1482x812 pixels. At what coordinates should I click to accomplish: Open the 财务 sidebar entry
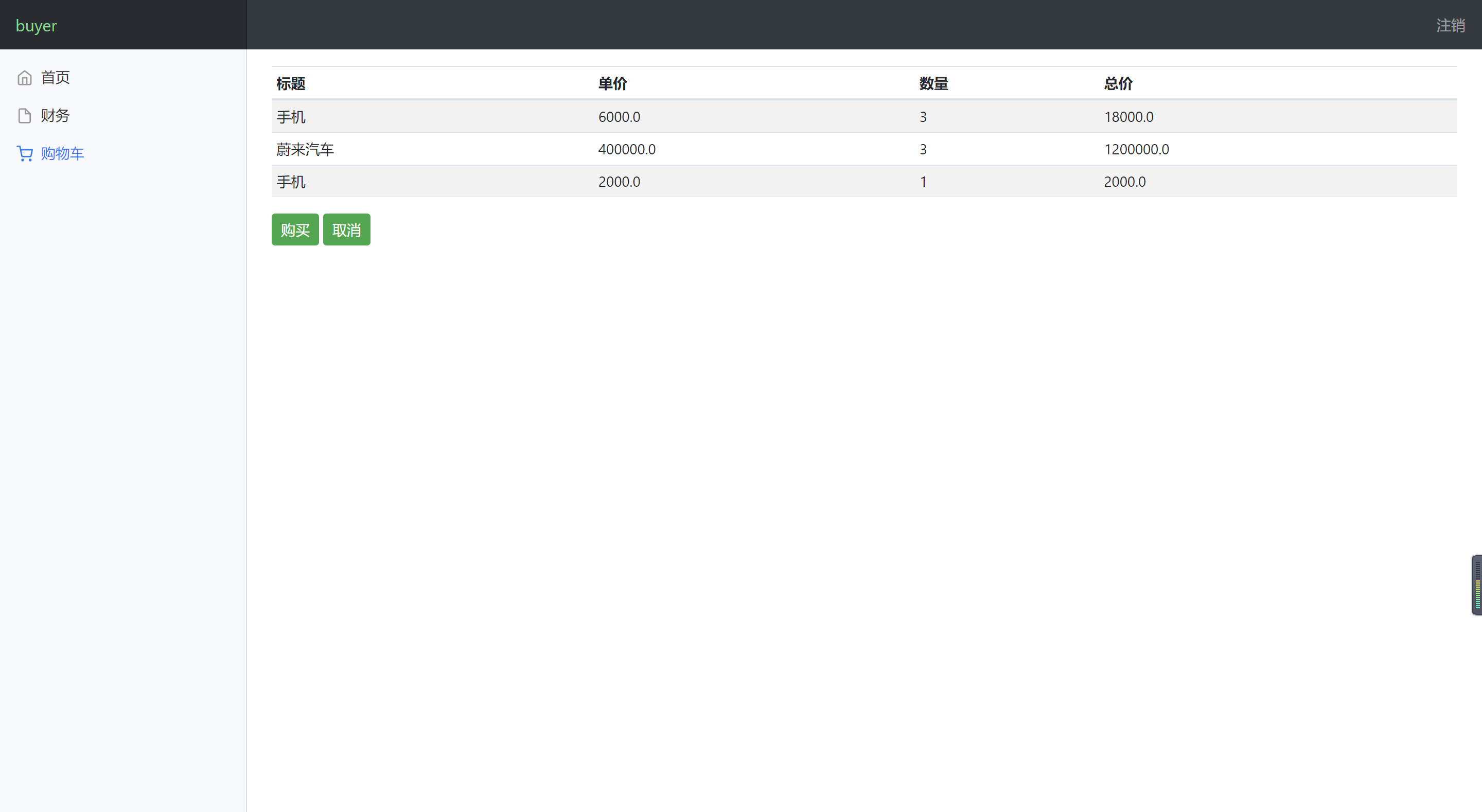pyautogui.click(x=55, y=115)
